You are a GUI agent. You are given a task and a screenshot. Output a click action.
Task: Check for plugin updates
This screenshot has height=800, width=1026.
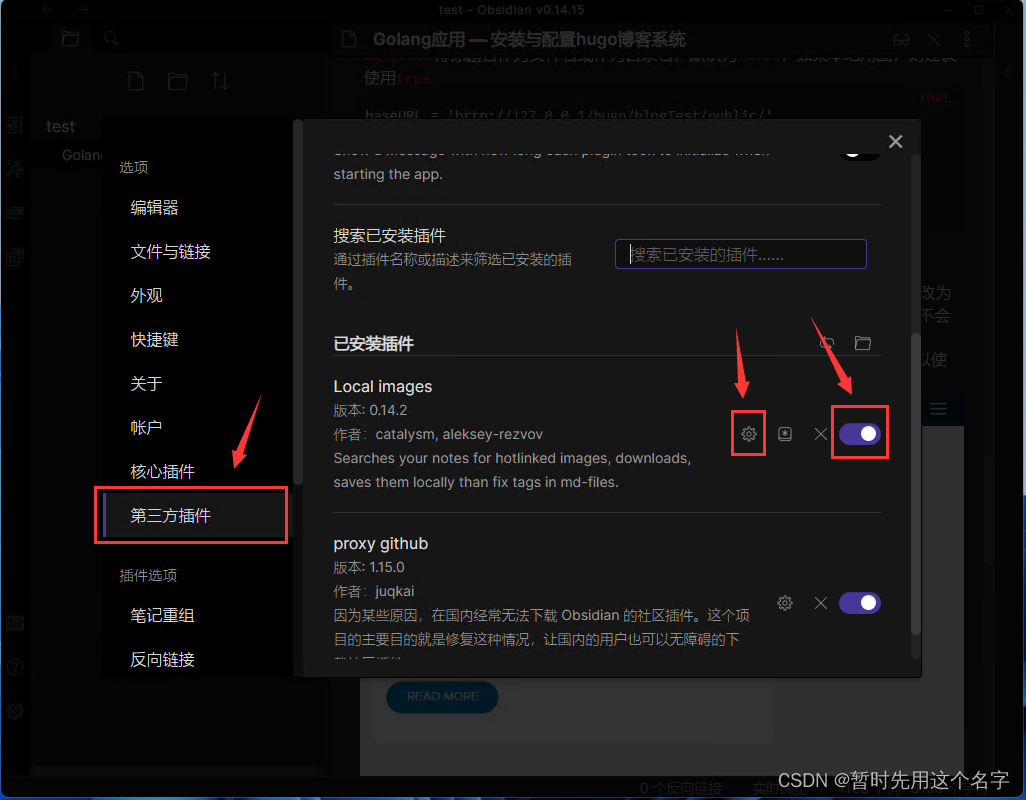pos(826,342)
